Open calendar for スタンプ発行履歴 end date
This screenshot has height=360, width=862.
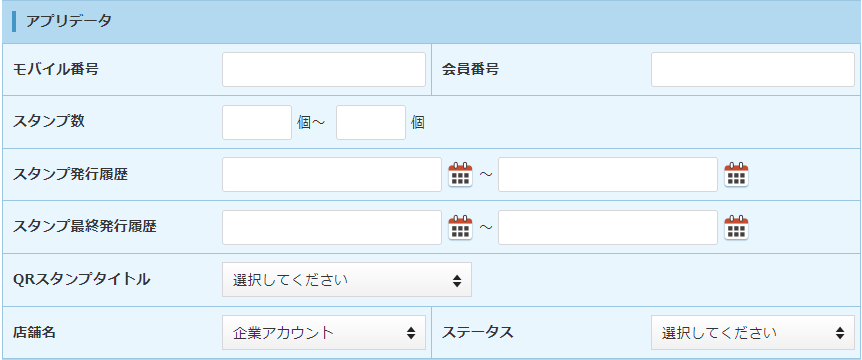point(737,175)
